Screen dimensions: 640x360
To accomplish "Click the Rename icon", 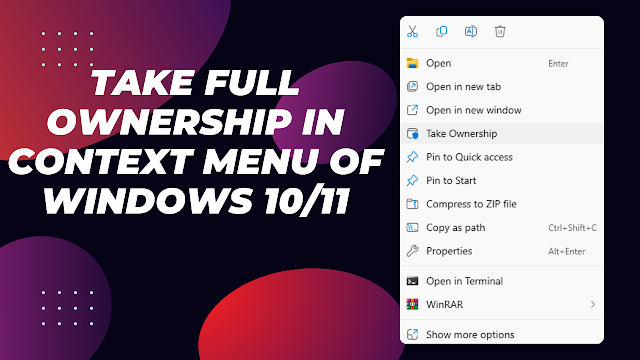I will 471,31.
